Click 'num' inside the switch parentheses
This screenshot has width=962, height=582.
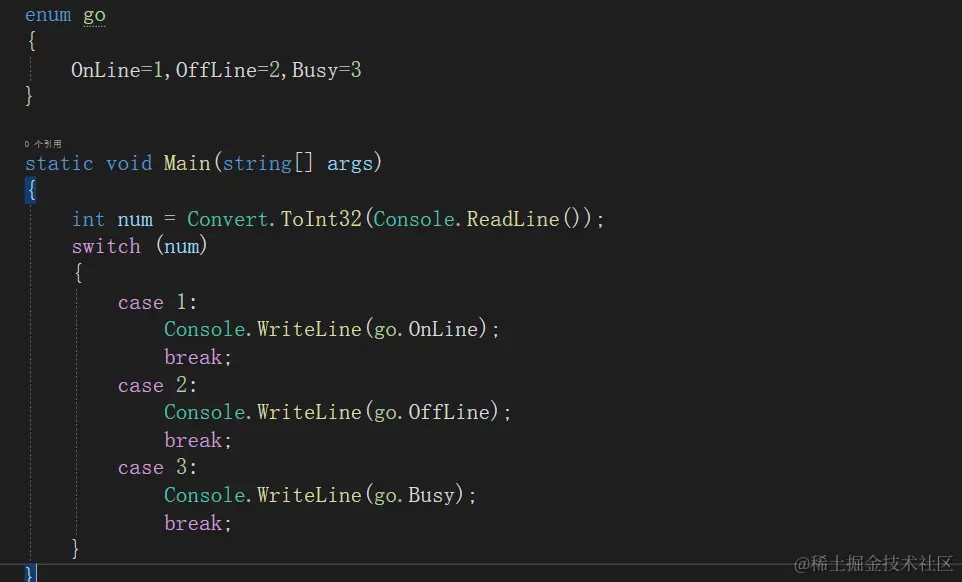pos(182,247)
